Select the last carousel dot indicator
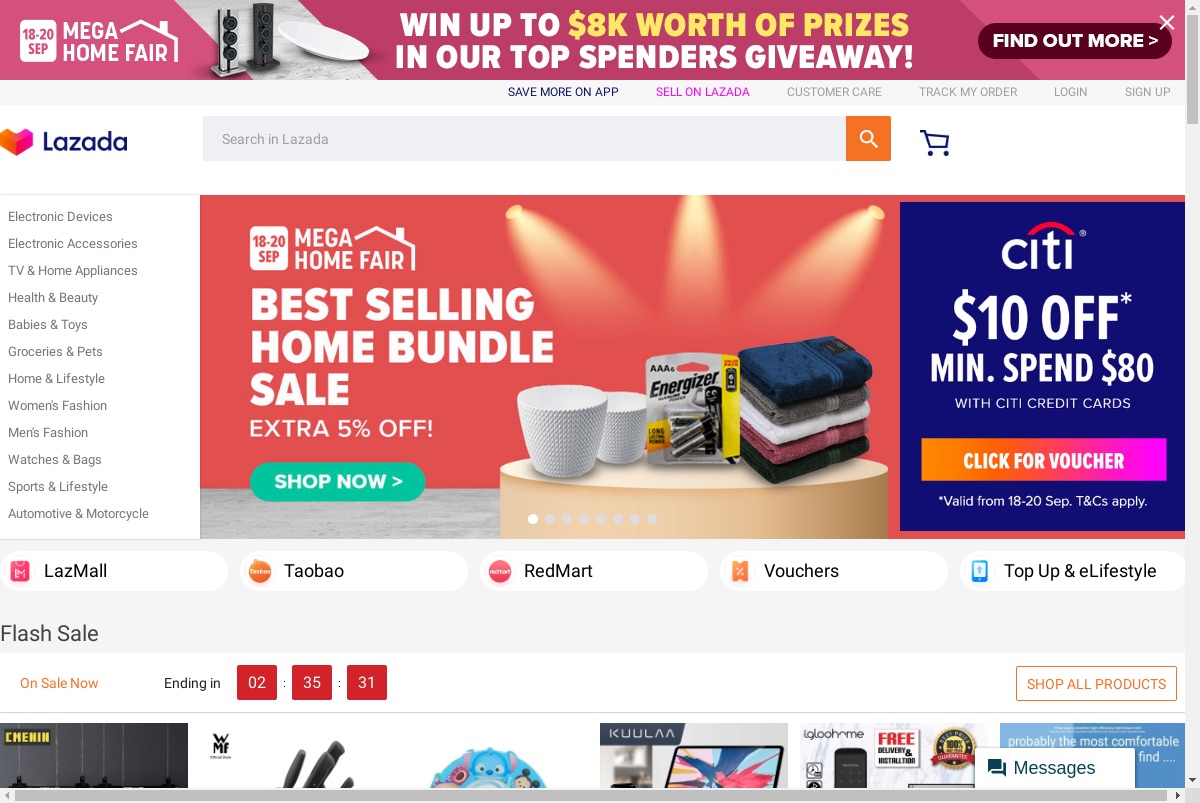1200x803 pixels. tap(652, 519)
